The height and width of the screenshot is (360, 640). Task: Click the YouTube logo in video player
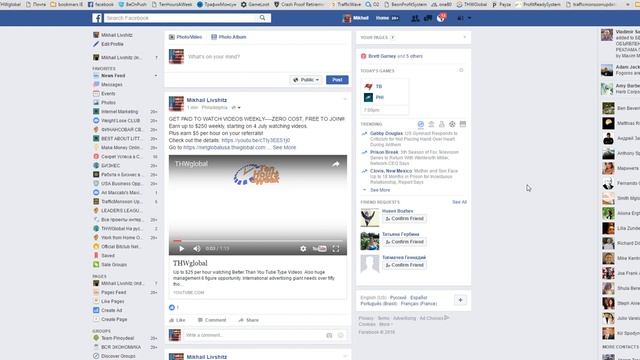[319, 249]
